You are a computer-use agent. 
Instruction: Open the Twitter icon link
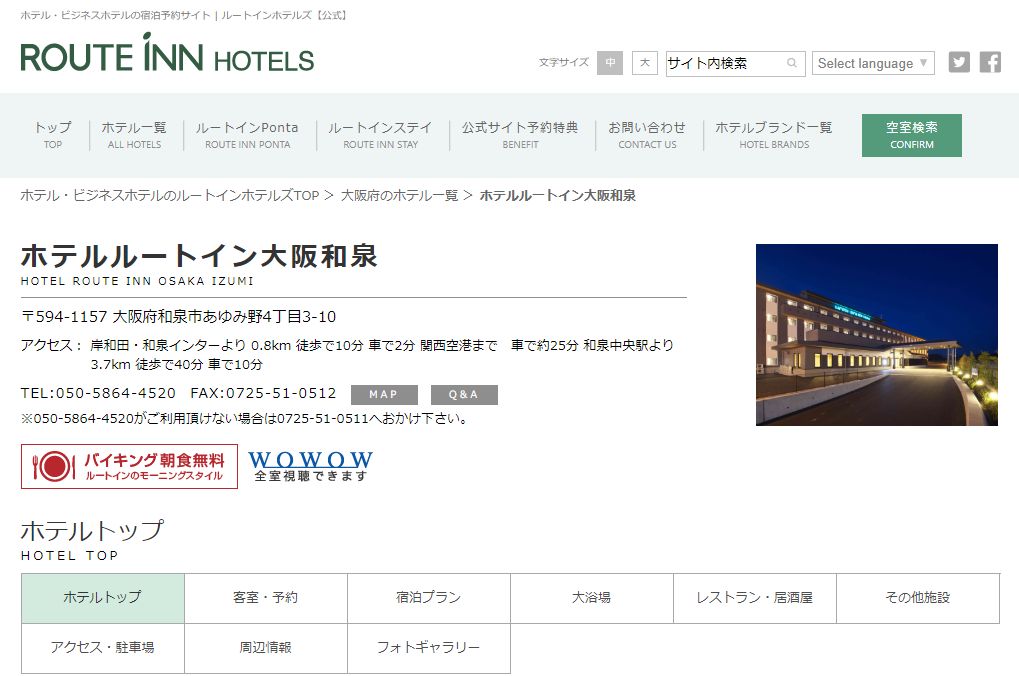(959, 62)
